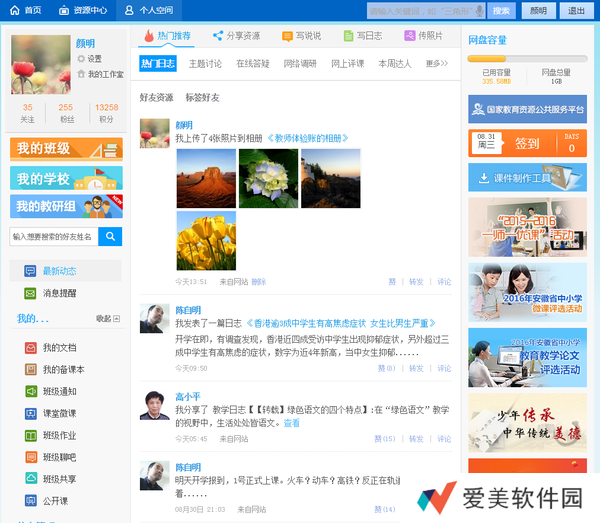Screen dimensions: 600x523
Task: Collapse the 我的... section with 收起
Action: (108, 318)
